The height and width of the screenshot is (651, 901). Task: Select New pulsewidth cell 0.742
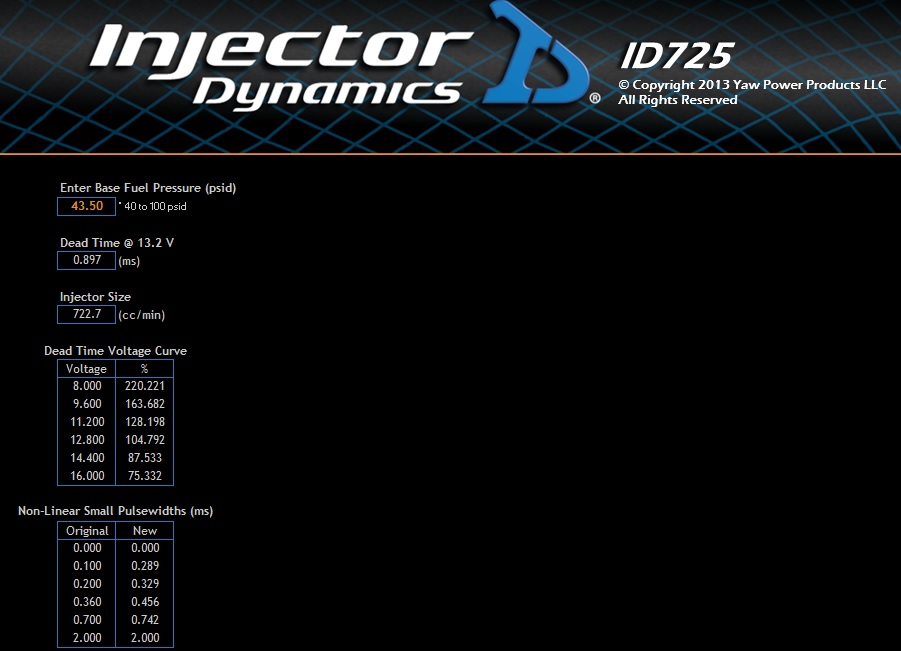tap(144, 620)
